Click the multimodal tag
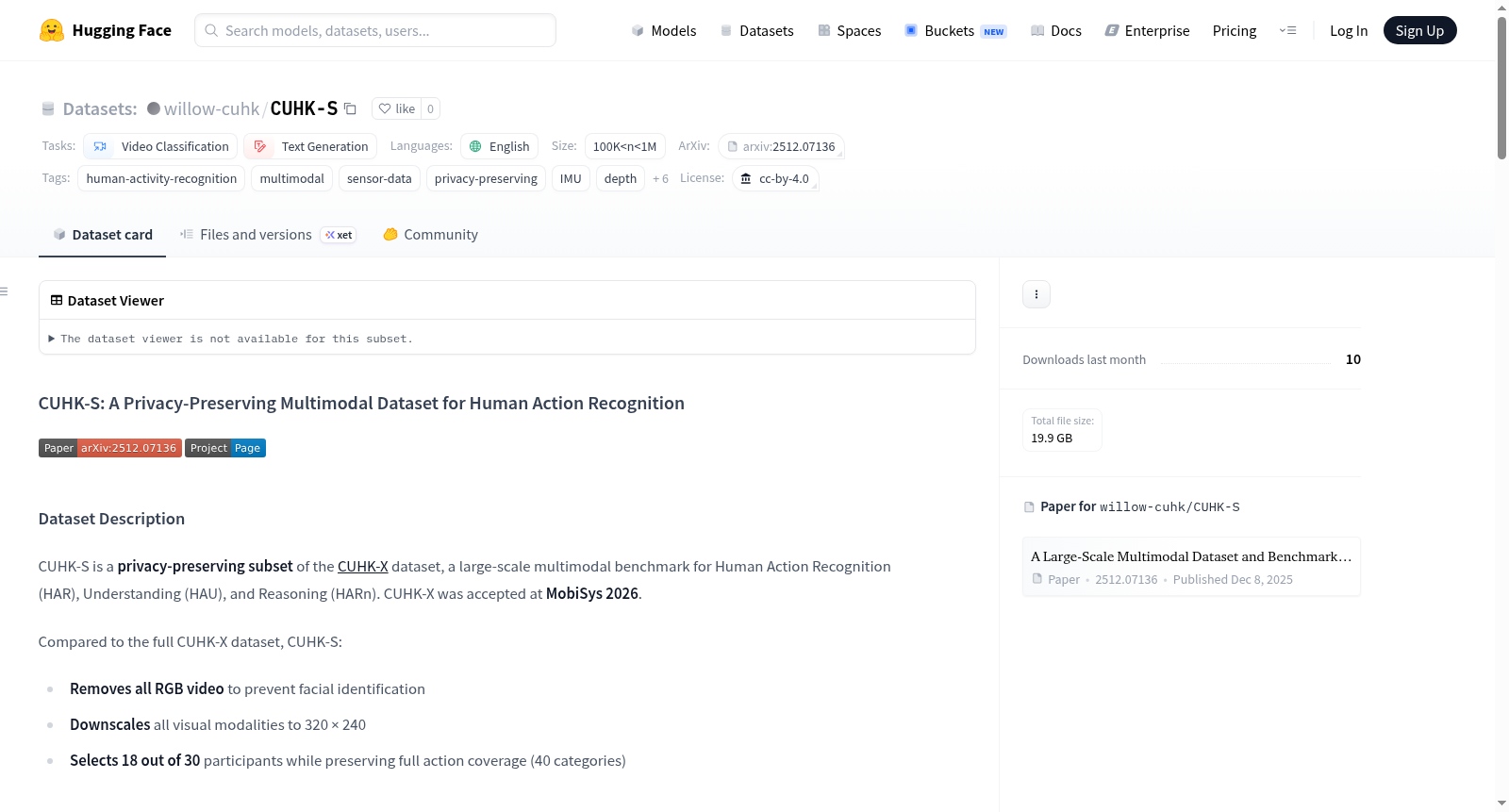This screenshot has height=812, width=1509. pyautogui.click(x=291, y=178)
